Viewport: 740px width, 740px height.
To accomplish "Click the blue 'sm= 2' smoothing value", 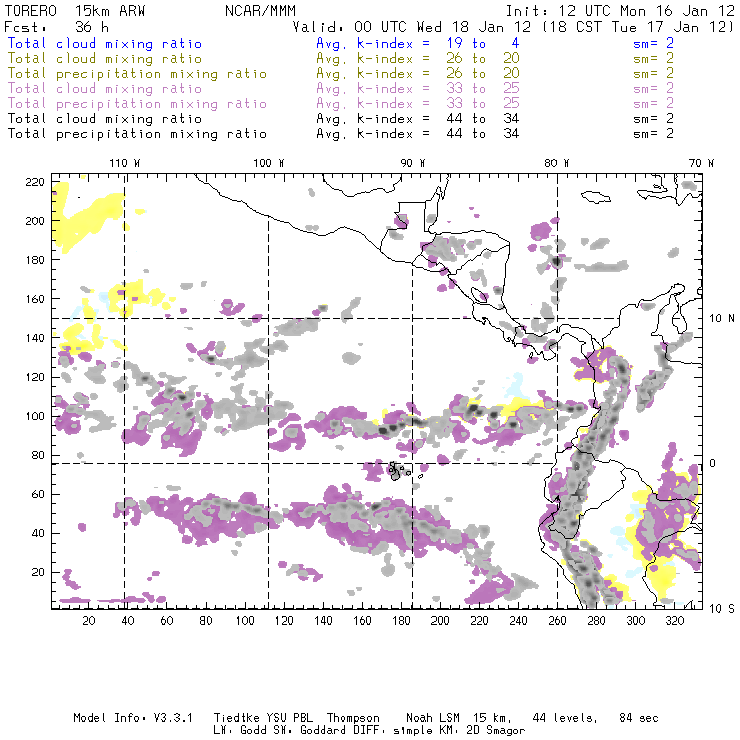I will [x=654, y=43].
